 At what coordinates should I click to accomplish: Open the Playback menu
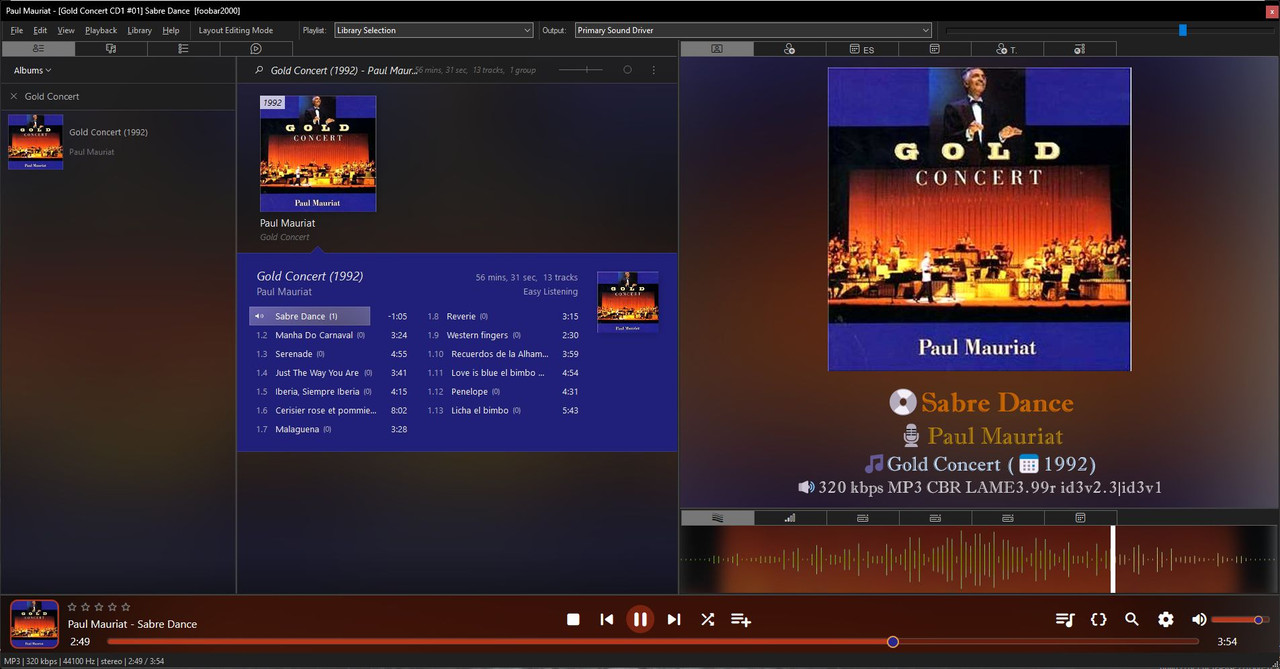[x=101, y=30]
